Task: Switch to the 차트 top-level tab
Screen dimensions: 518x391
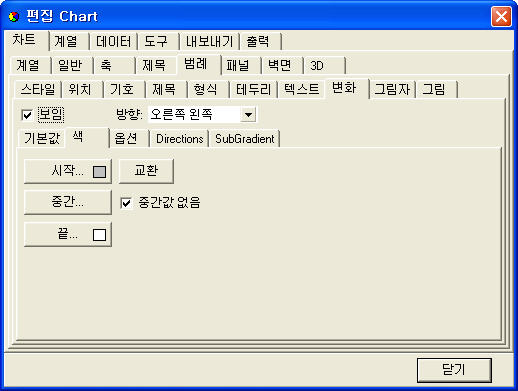Action: point(26,40)
